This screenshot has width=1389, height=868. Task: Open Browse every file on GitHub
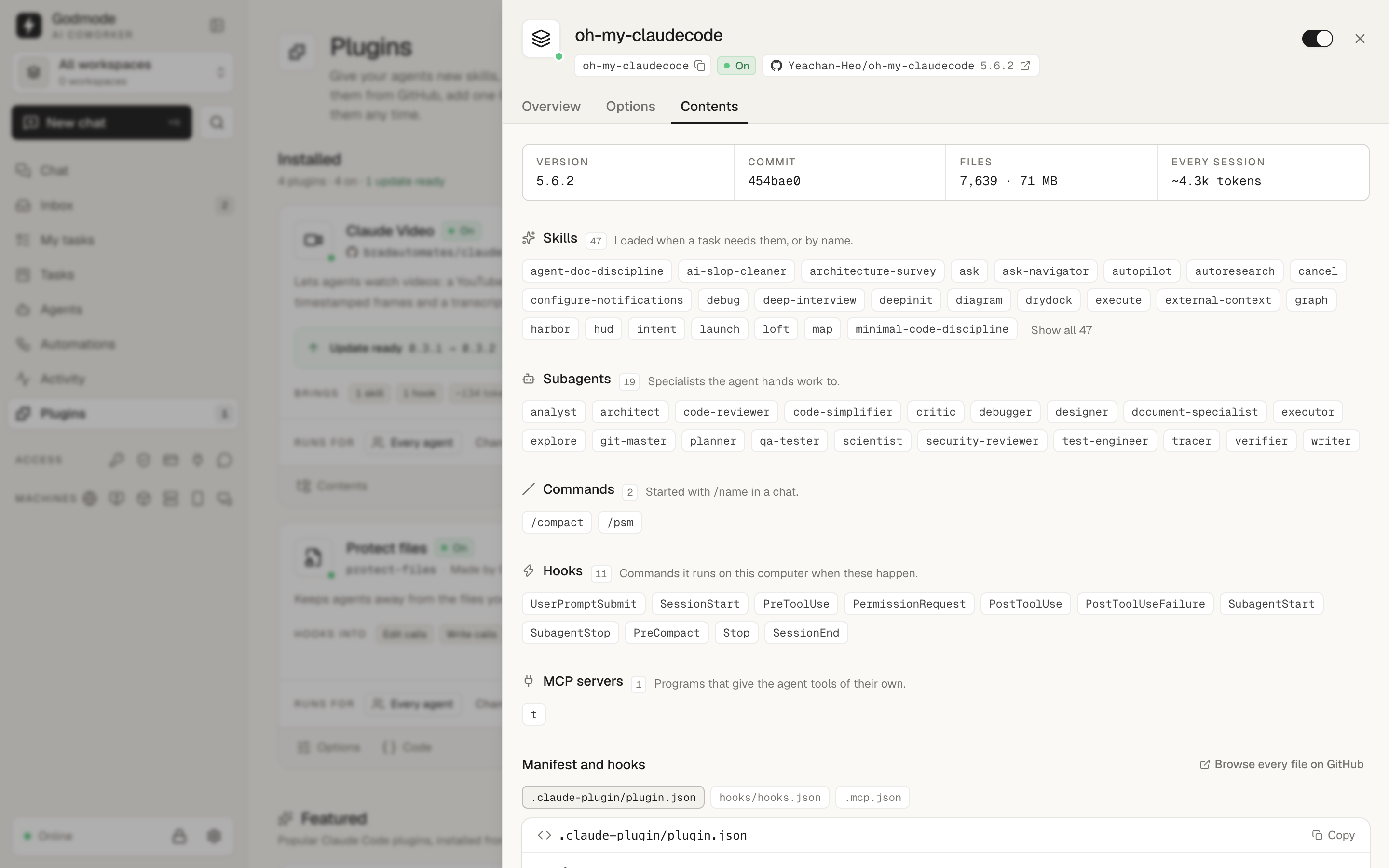[x=1281, y=764]
